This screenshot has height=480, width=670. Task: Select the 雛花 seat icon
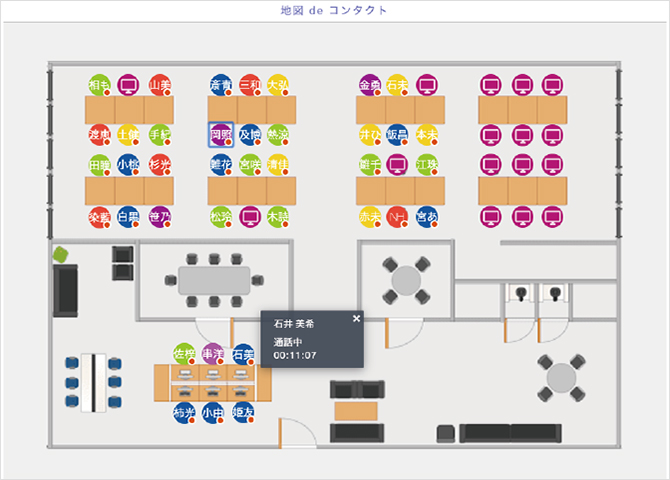(221, 165)
